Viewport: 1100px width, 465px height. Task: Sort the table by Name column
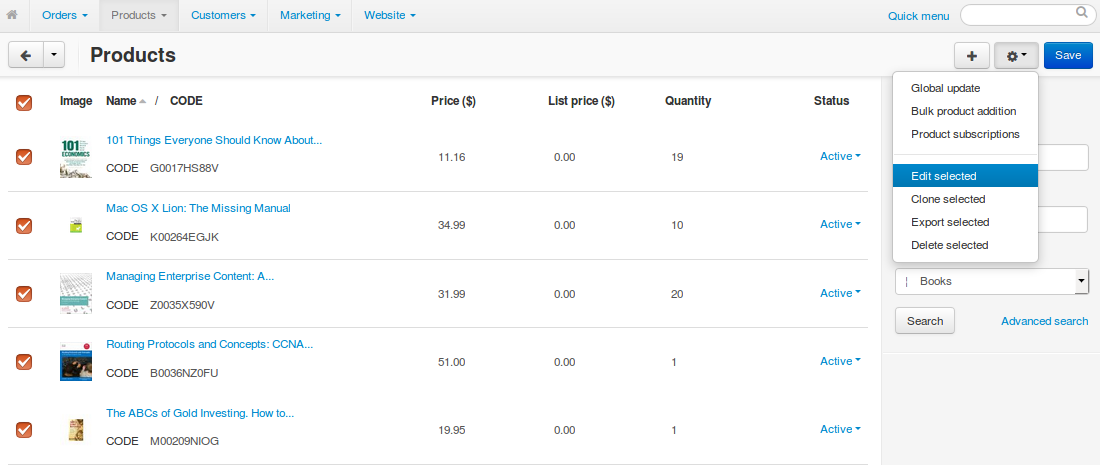tap(121, 101)
